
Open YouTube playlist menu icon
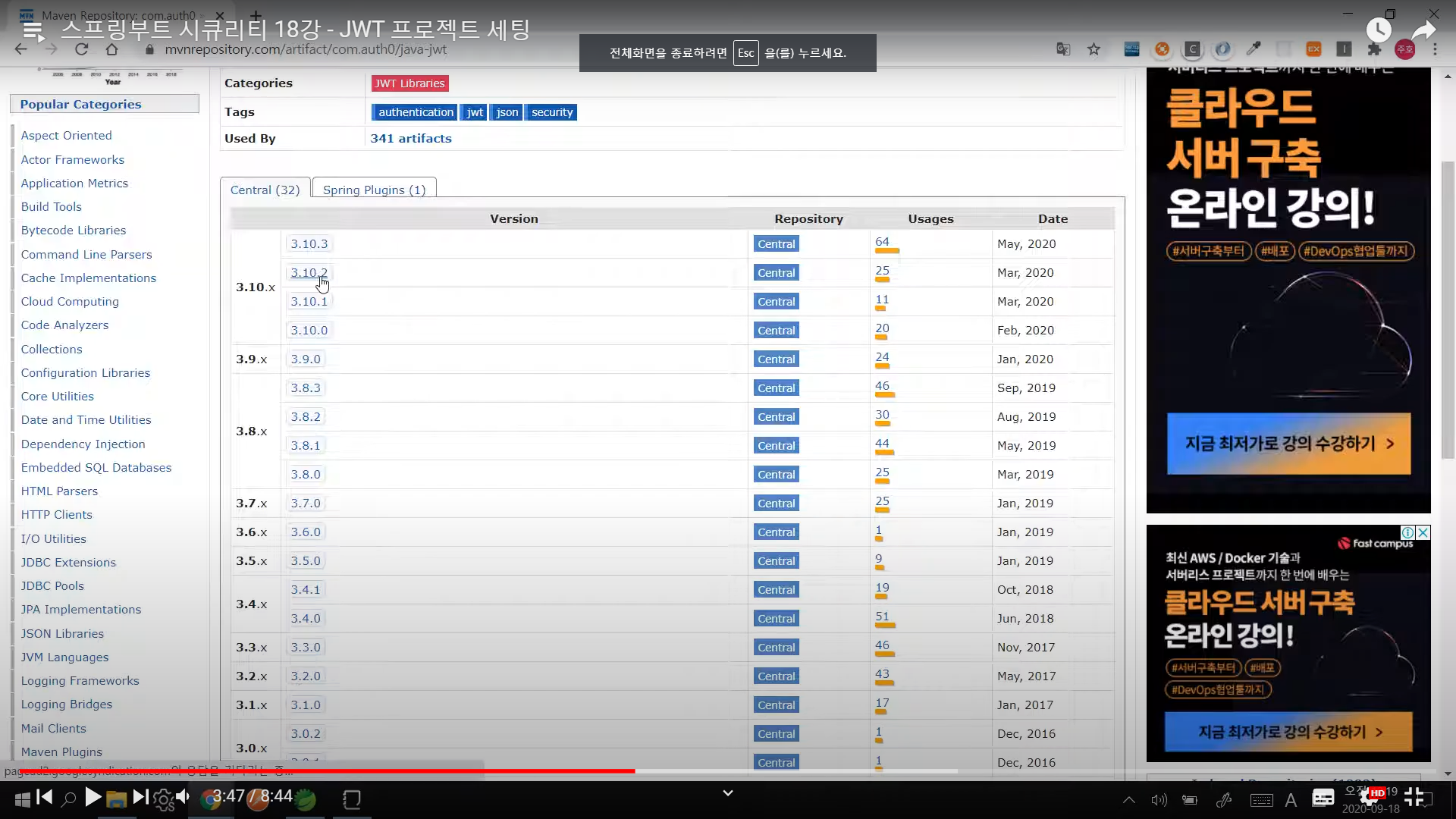tap(33, 30)
